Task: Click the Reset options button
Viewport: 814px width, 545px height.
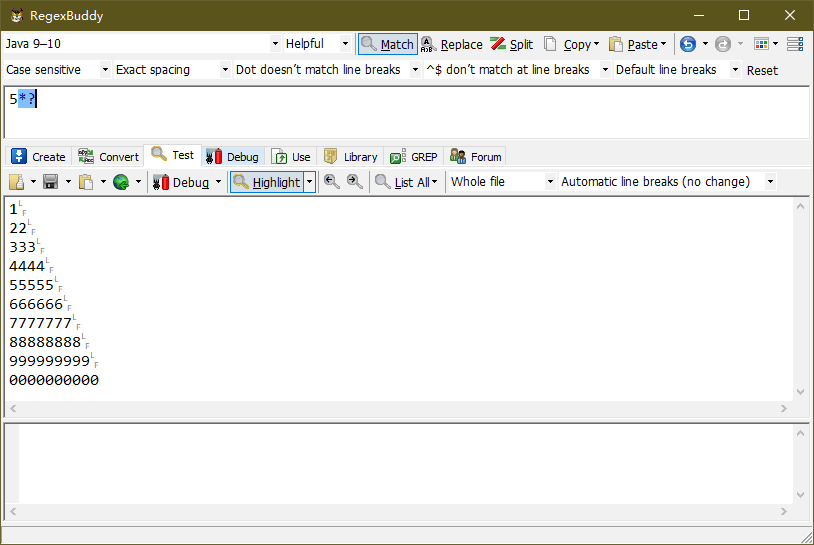Action: (762, 71)
